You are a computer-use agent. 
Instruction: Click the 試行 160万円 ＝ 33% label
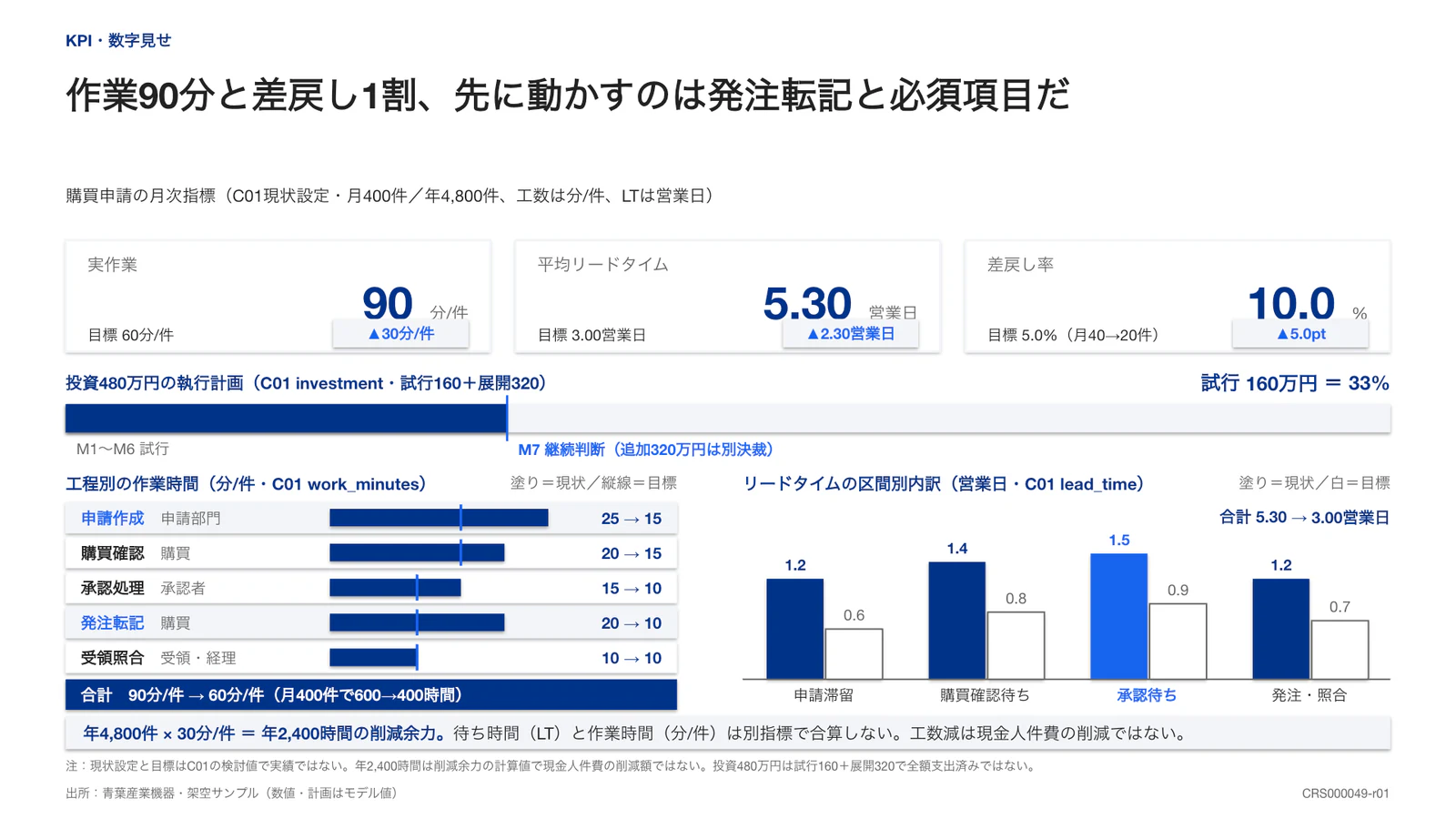(x=1295, y=383)
